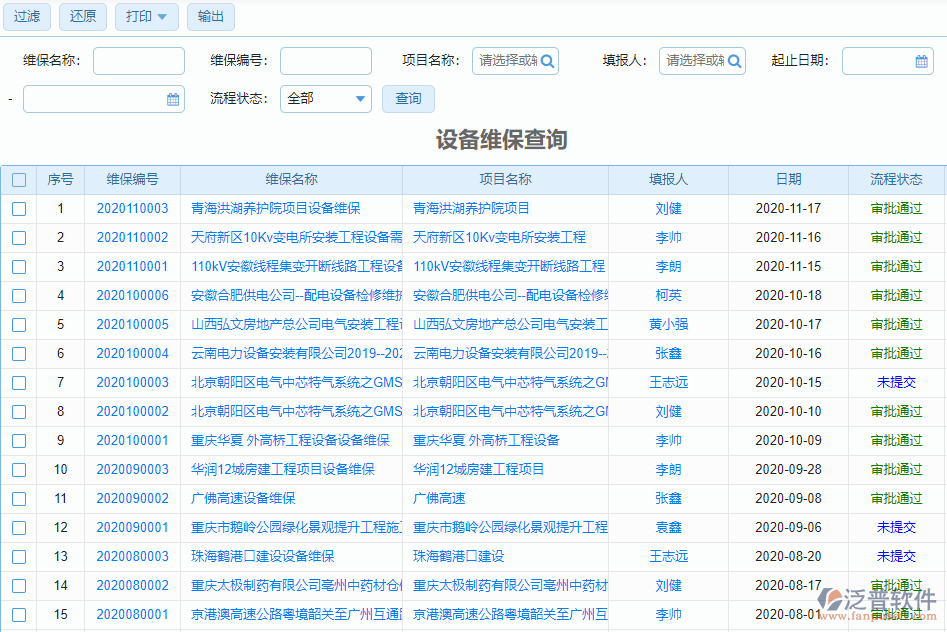Check the select-all checkbox in table header
The image size is (947, 632).
coord(19,179)
